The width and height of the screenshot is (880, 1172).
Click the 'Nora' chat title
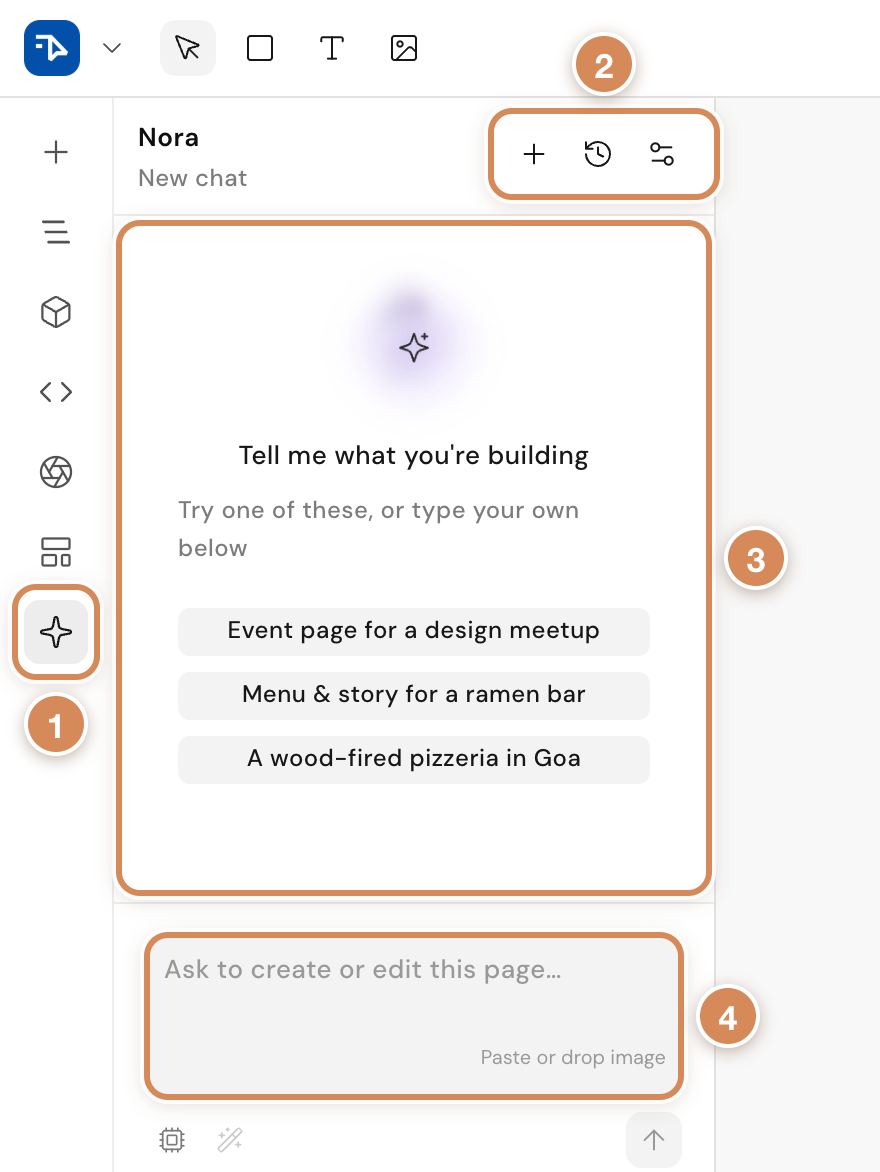click(169, 138)
